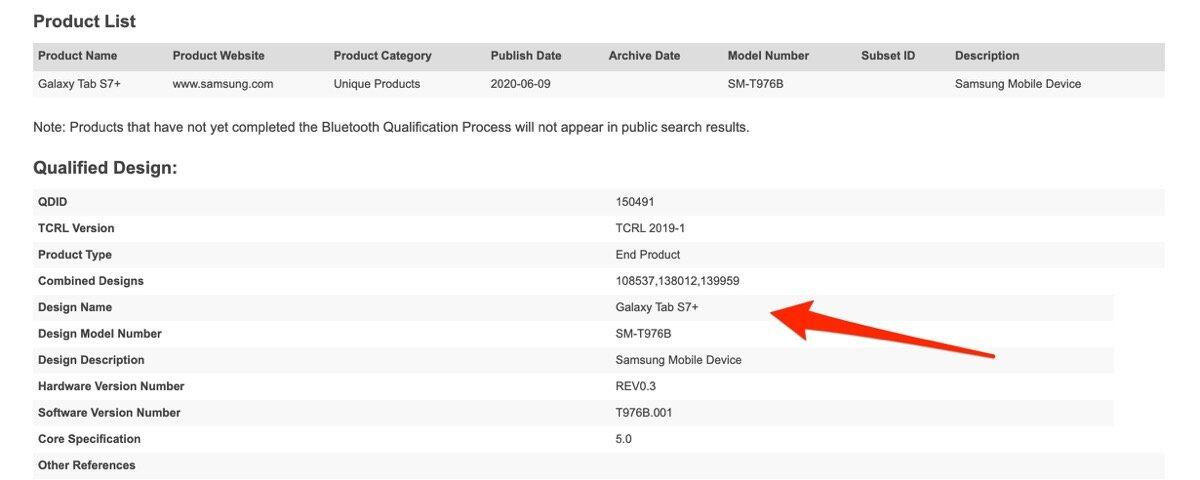This screenshot has height=480, width=1200.
Task: Select the Core Specification value 5.0
Action: pyautogui.click(x=624, y=439)
